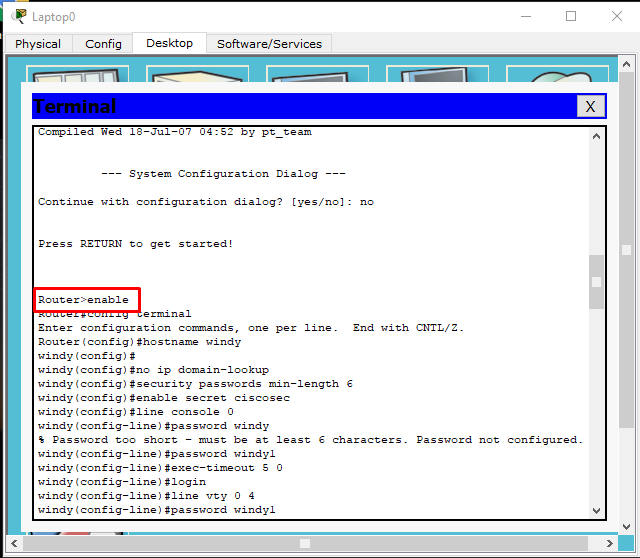This screenshot has width=640, height=558.
Task: Click 'line vty 0 4' command line
Action: pos(146,496)
